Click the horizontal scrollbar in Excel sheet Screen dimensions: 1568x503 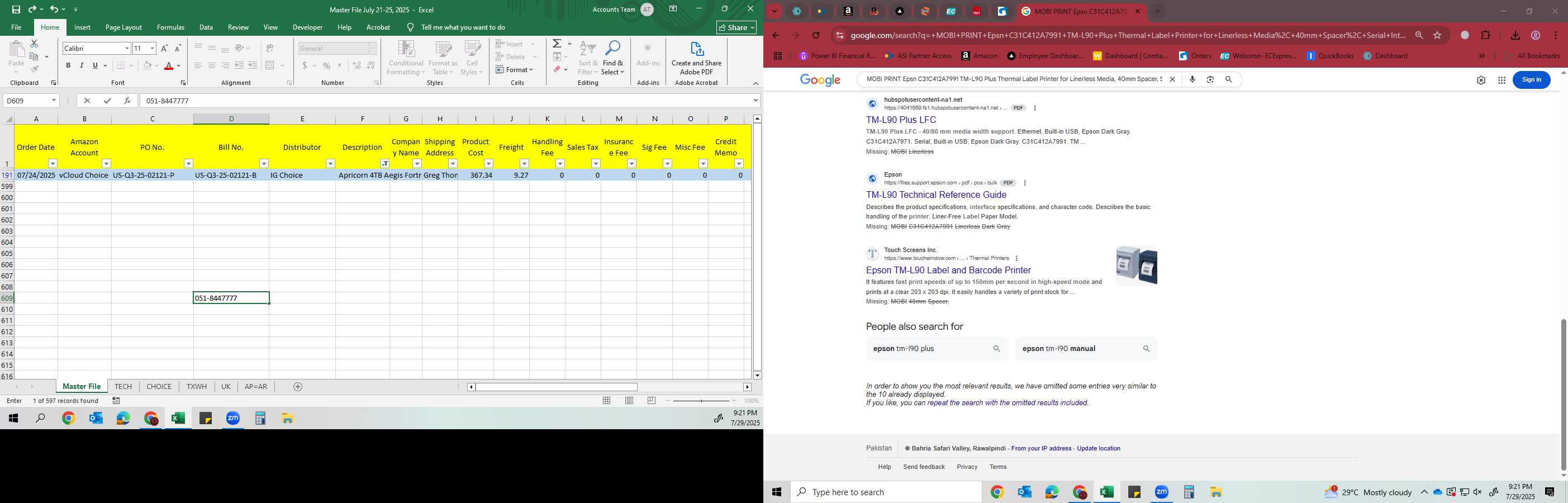click(x=556, y=387)
